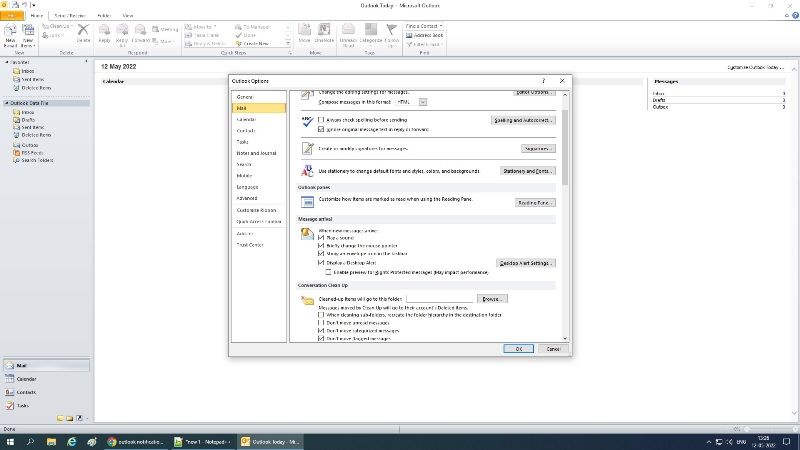This screenshot has width=800, height=450.
Task: Show hidden icons in system tray
Action: click(x=708, y=442)
